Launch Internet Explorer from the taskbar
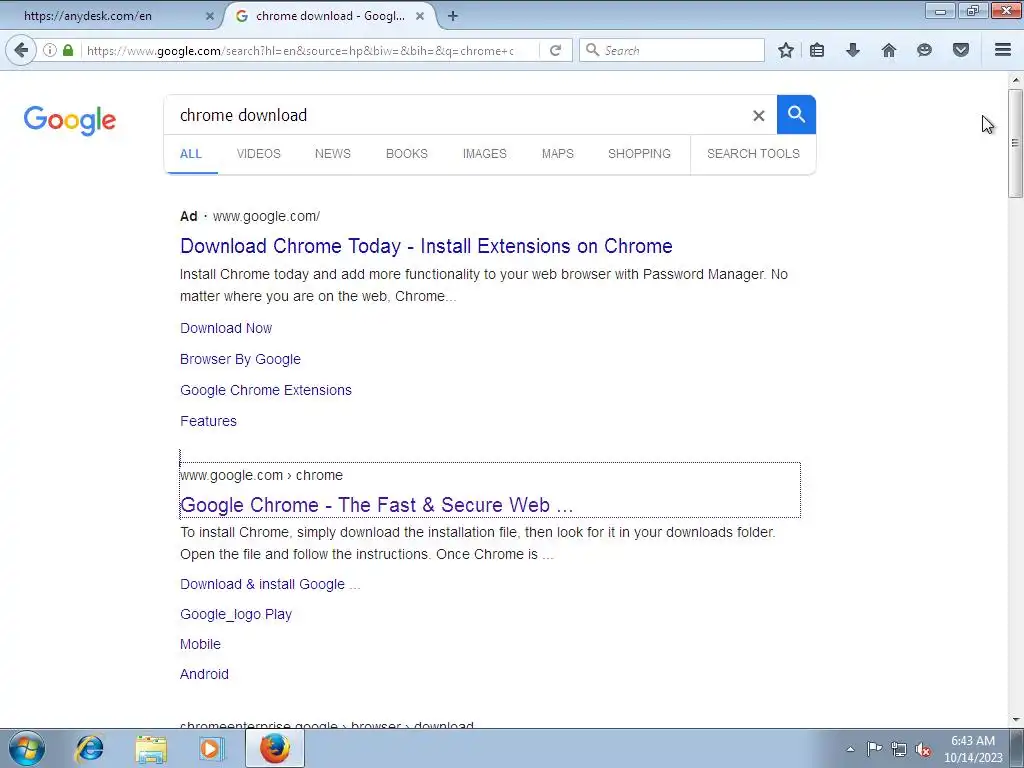 coord(89,748)
